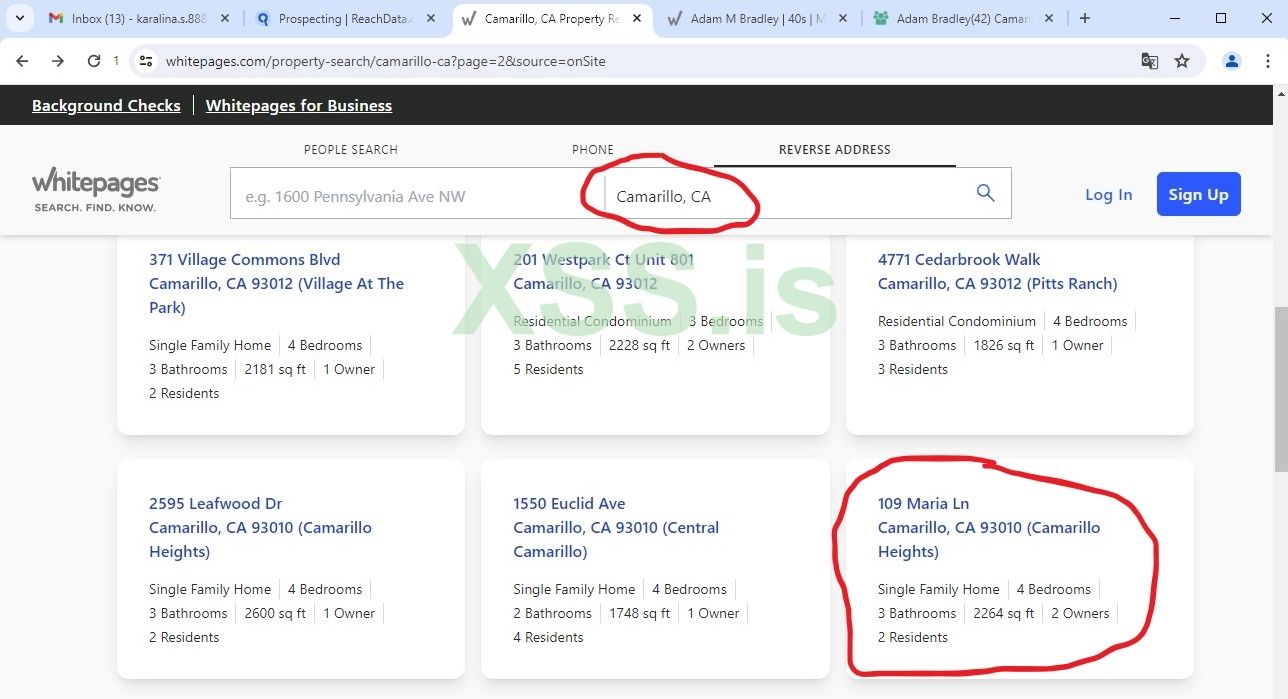Expand the tab search dropdown arrow
Viewport: 1288px width, 699px height.
tap(19, 18)
